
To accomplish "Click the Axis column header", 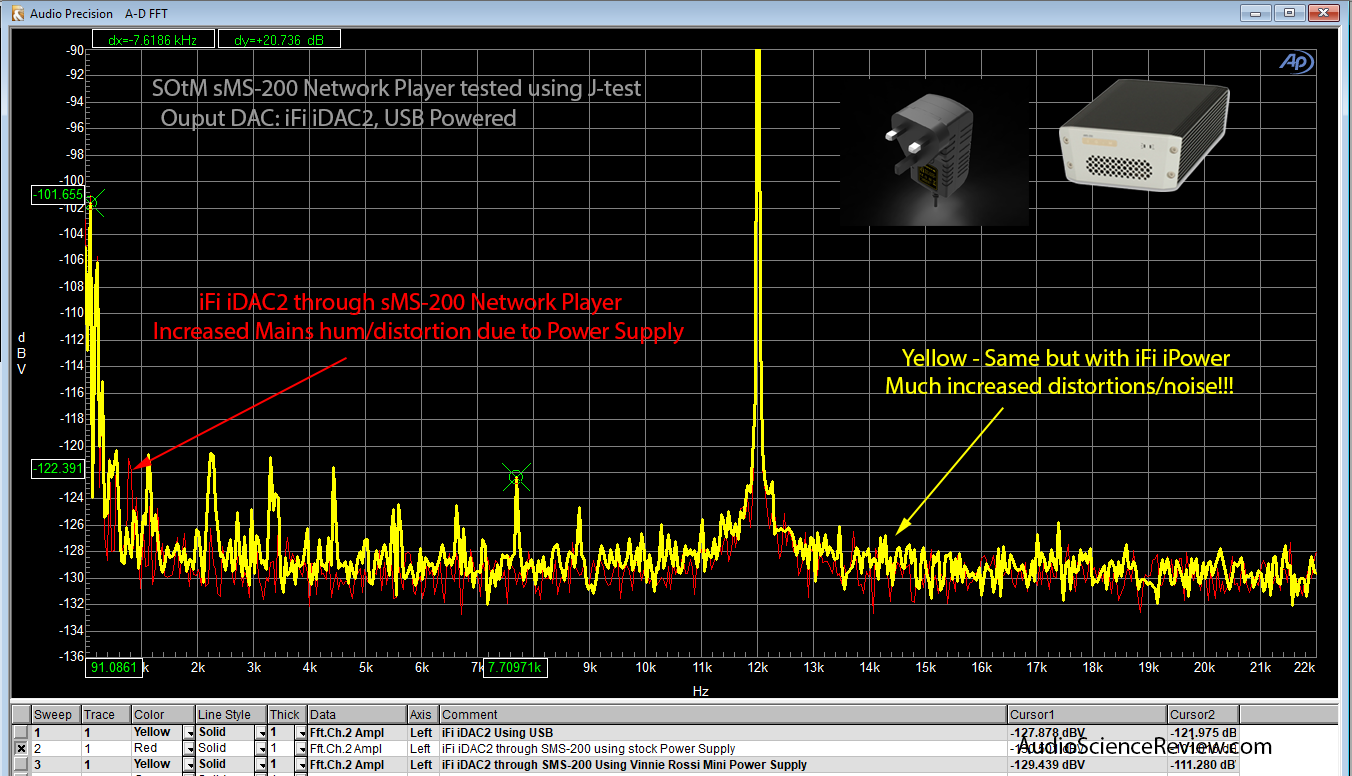I will point(423,715).
